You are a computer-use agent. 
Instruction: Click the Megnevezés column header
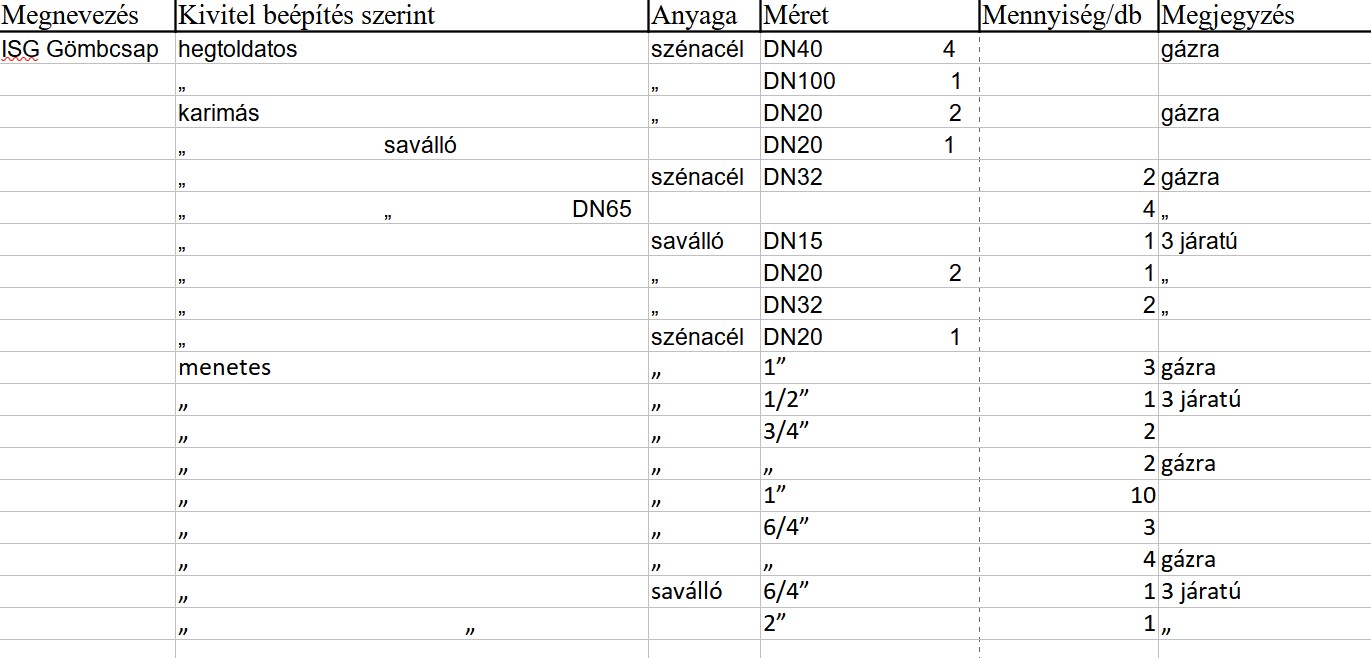click(x=70, y=16)
